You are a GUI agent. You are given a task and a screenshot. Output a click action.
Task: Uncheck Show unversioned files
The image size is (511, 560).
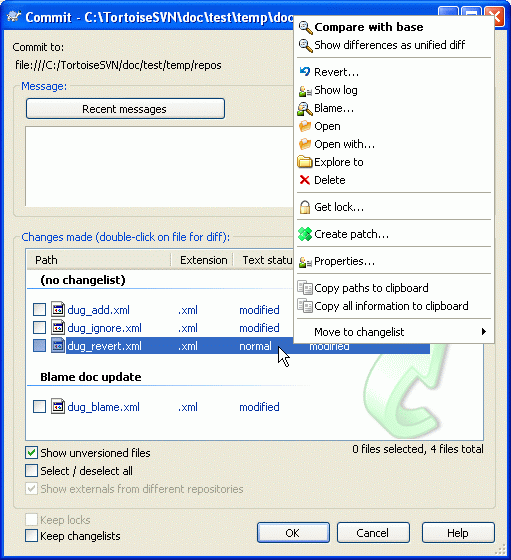click(31, 453)
